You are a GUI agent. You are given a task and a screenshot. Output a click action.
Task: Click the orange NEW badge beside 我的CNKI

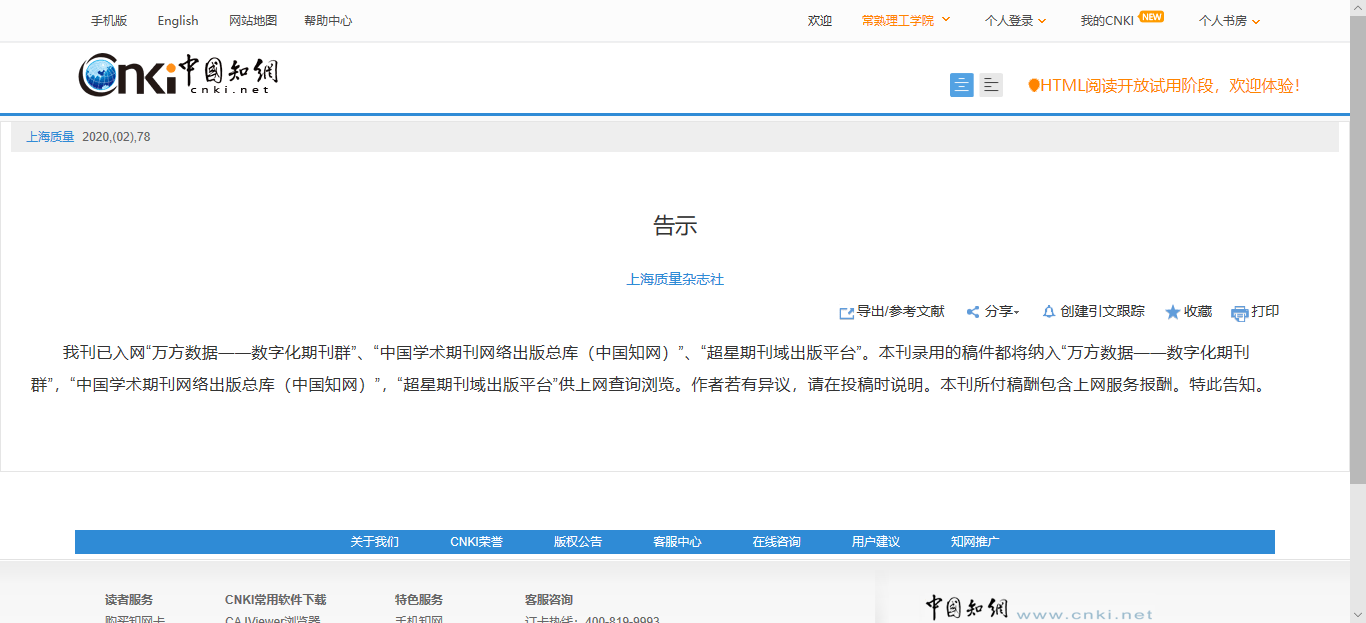[x=1152, y=17]
